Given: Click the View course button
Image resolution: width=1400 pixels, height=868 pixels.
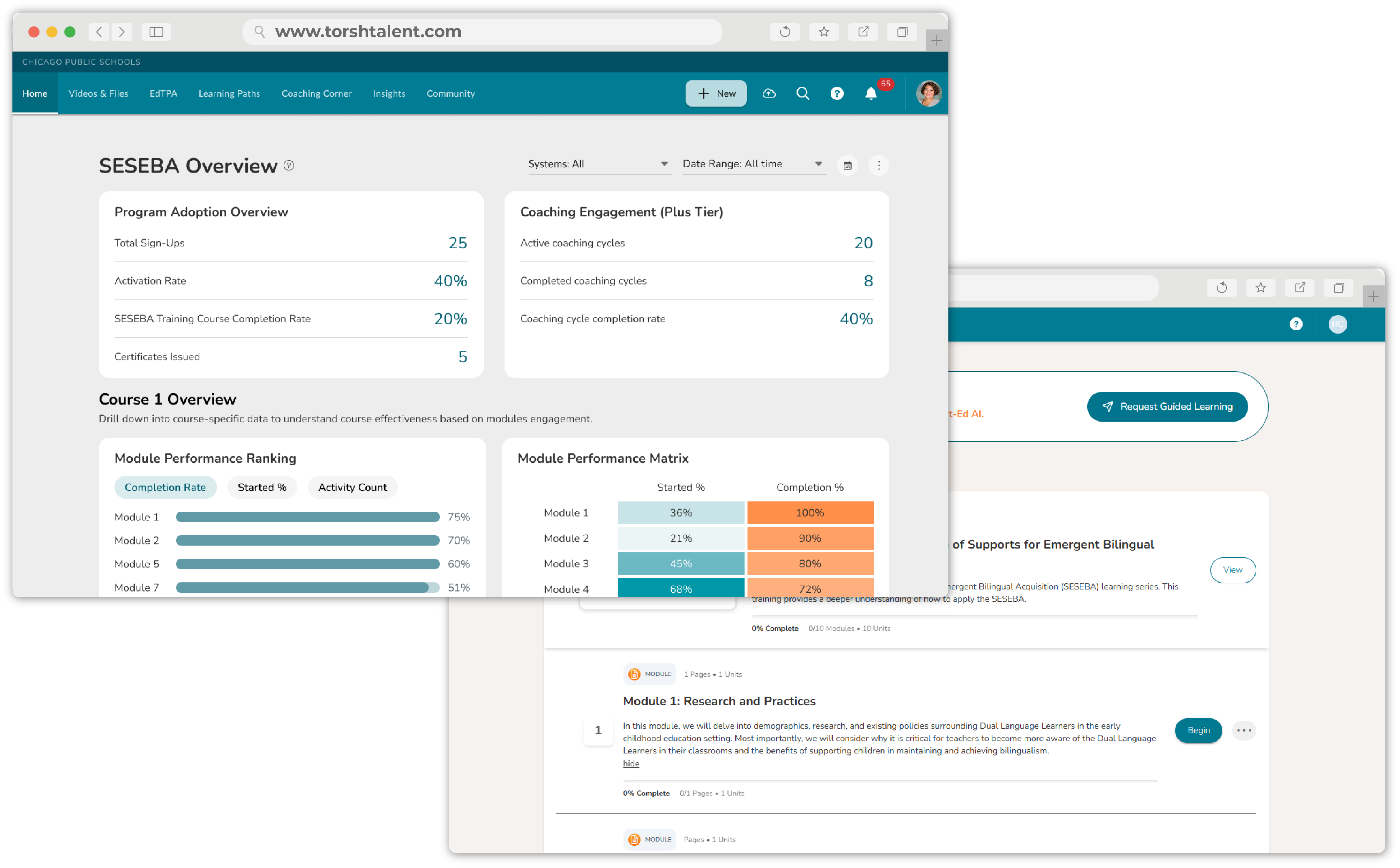Looking at the screenshot, I should click(x=1233, y=570).
